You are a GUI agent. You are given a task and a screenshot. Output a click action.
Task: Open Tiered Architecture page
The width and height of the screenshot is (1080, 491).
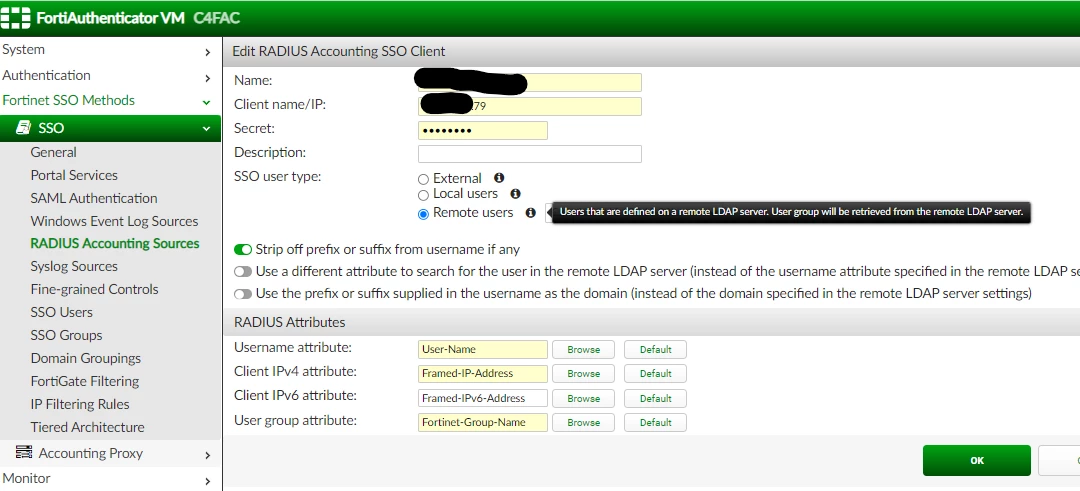(x=87, y=427)
